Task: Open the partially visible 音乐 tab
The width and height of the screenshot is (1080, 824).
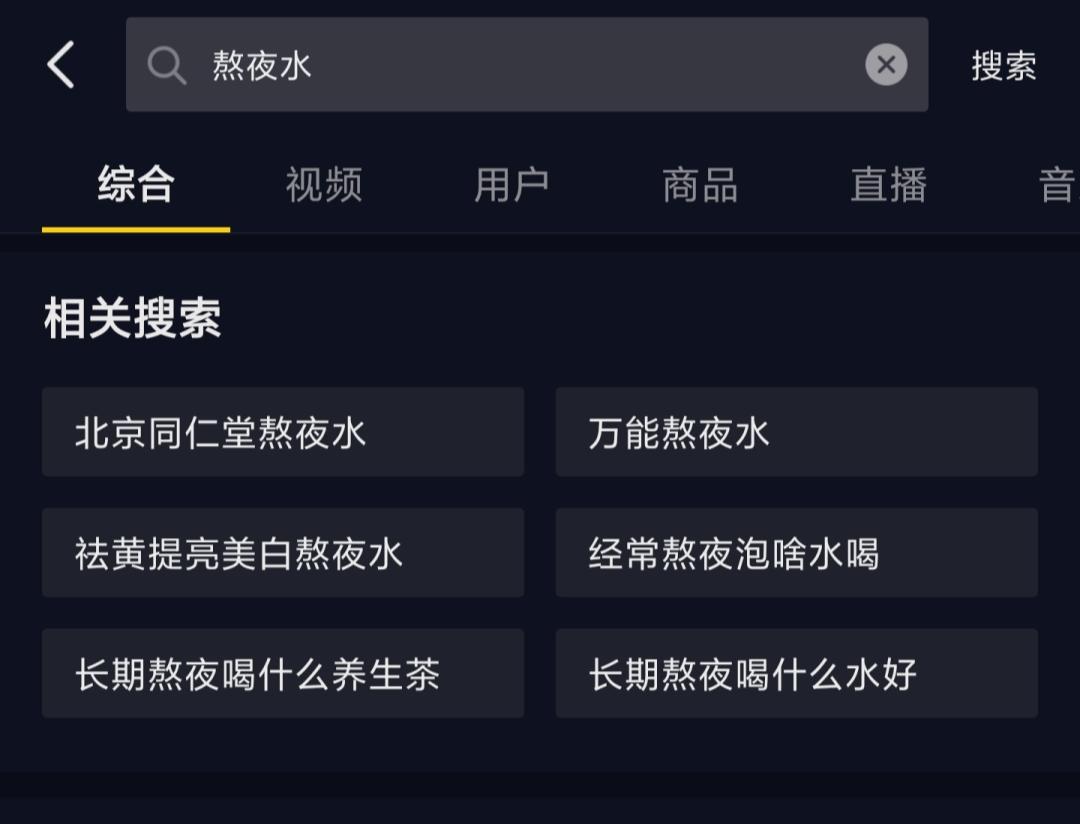Action: coord(1055,186)
